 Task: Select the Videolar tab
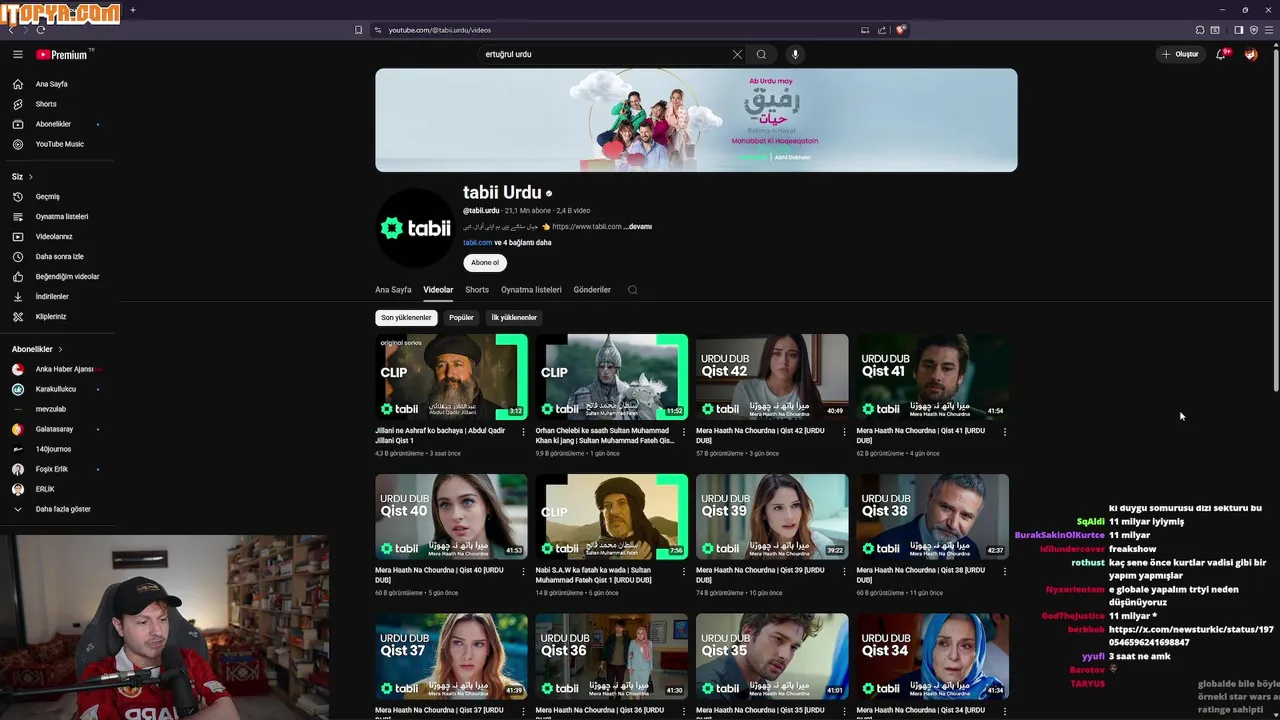(438, 290)
